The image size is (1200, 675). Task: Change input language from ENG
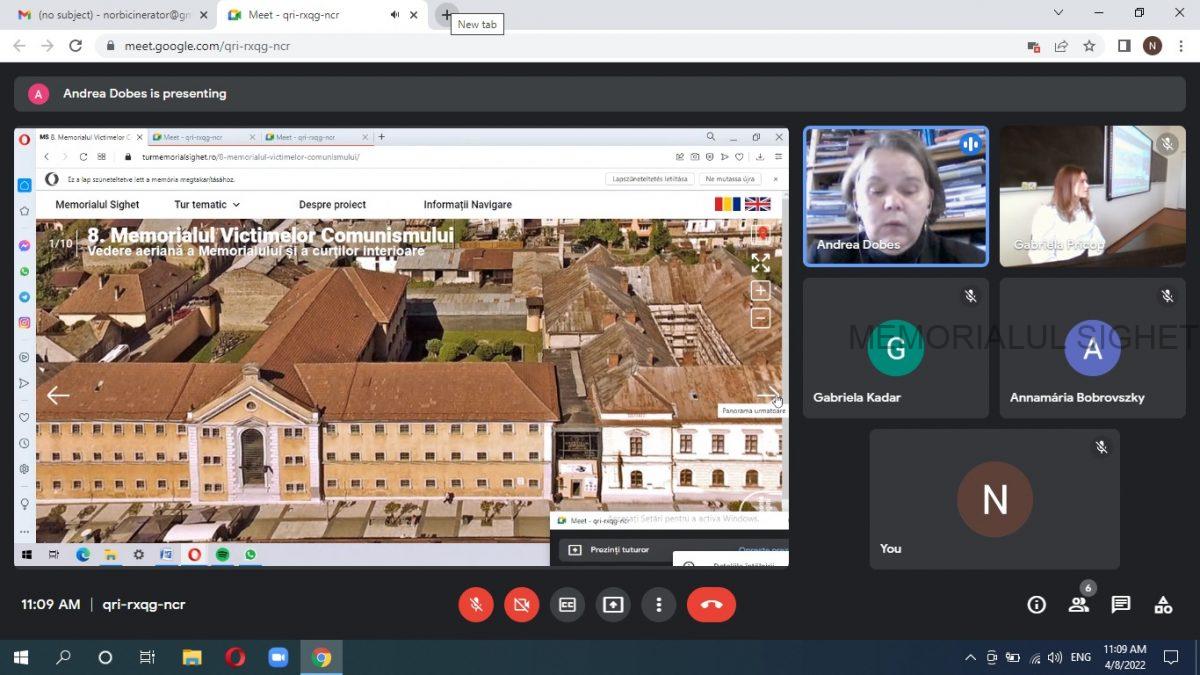point(1081,657)
